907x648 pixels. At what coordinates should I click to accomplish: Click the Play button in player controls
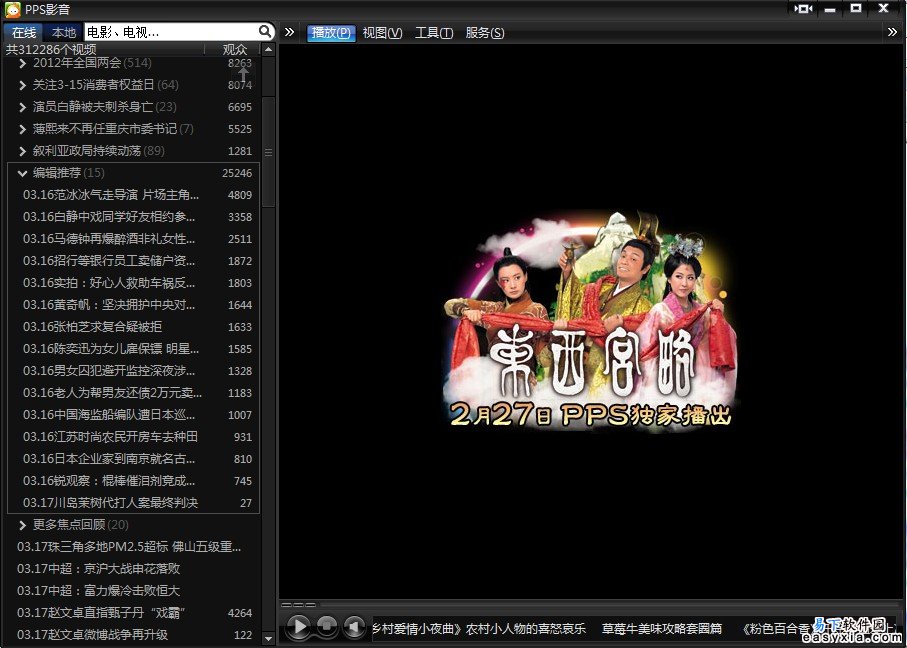pyautogui.click(x=298, y=627)
